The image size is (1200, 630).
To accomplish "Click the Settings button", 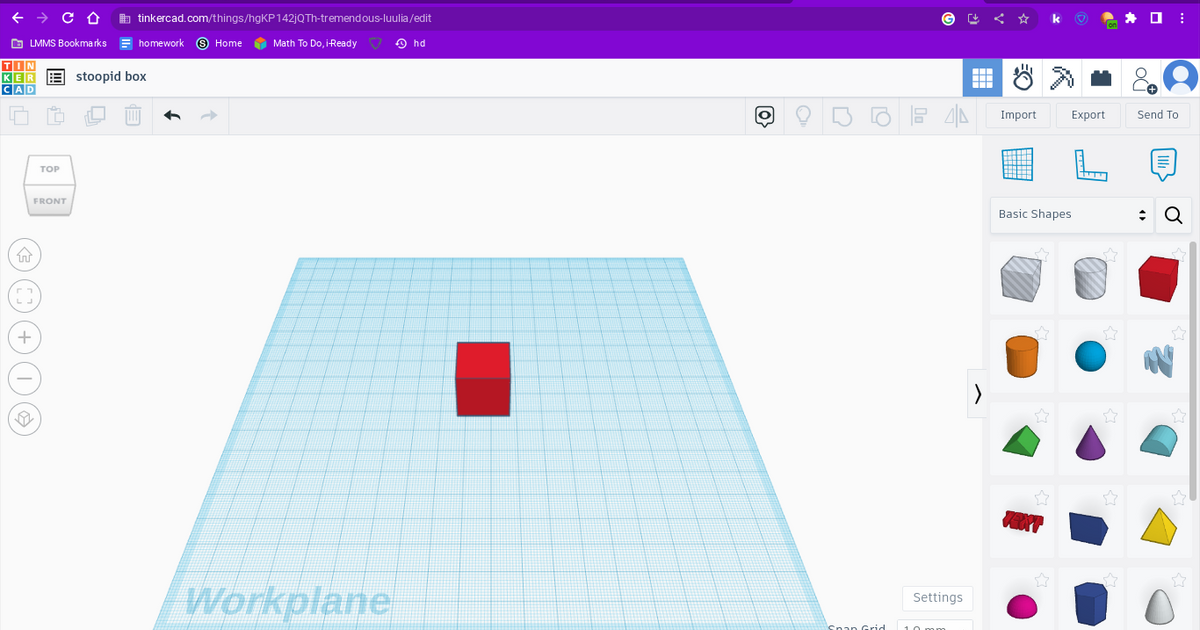I will coord(937,598).
